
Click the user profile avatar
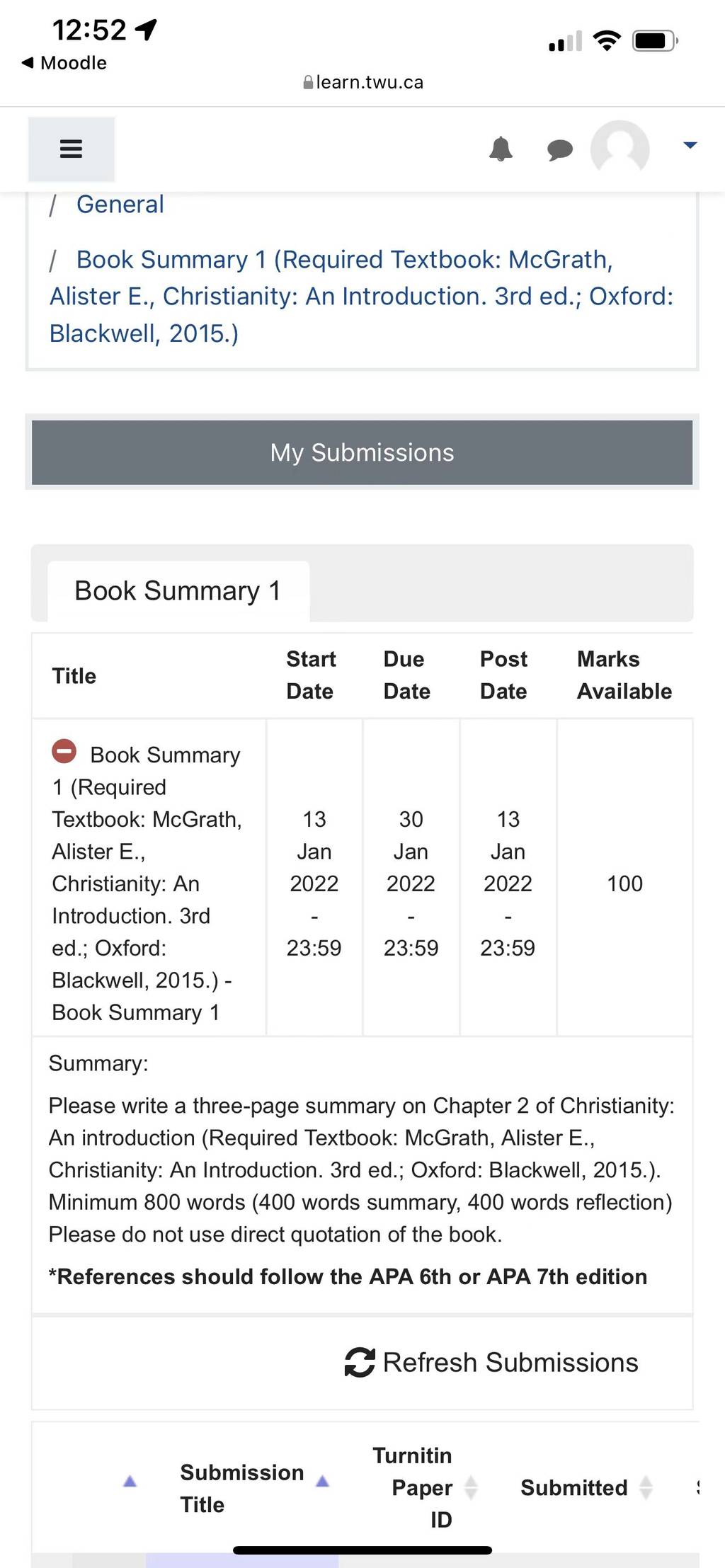pyautogui.click(x=620, y=149)
